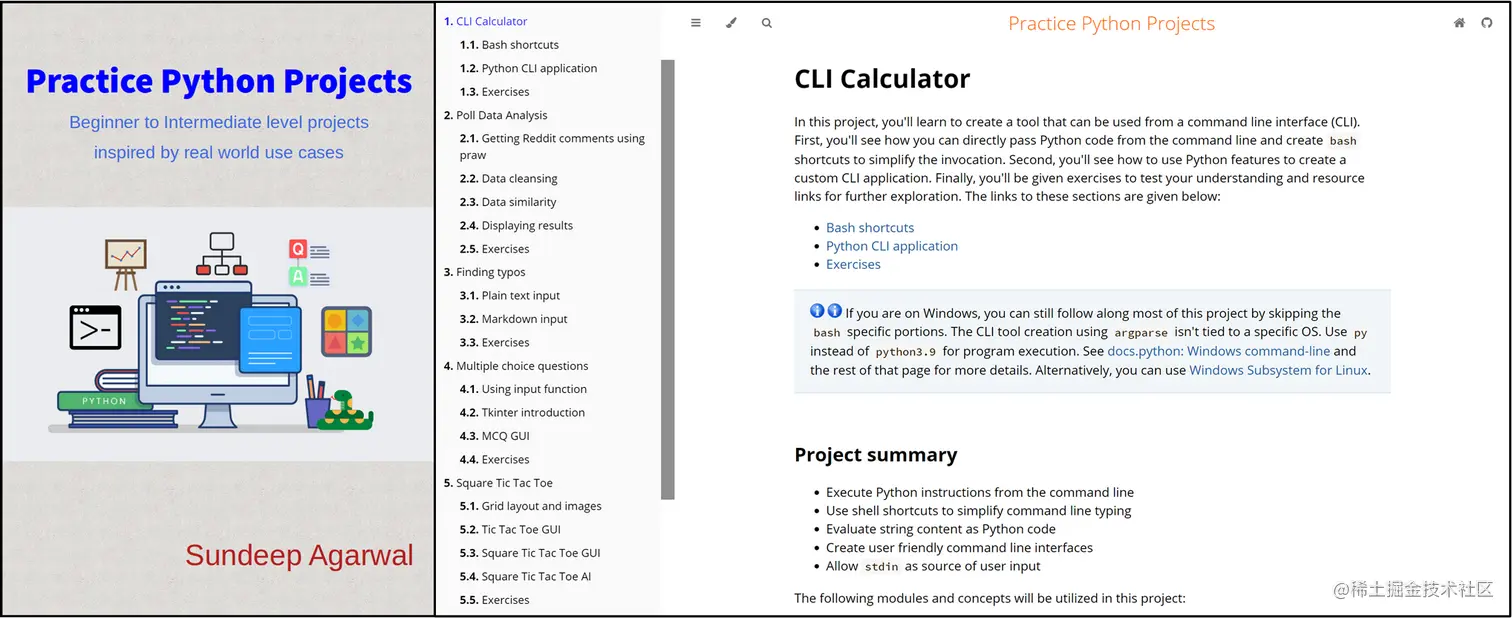The height and width of the screenshot is (618, 1512).
Task: Open section 3.3. Exercises
Action: (x=494, y=343)
